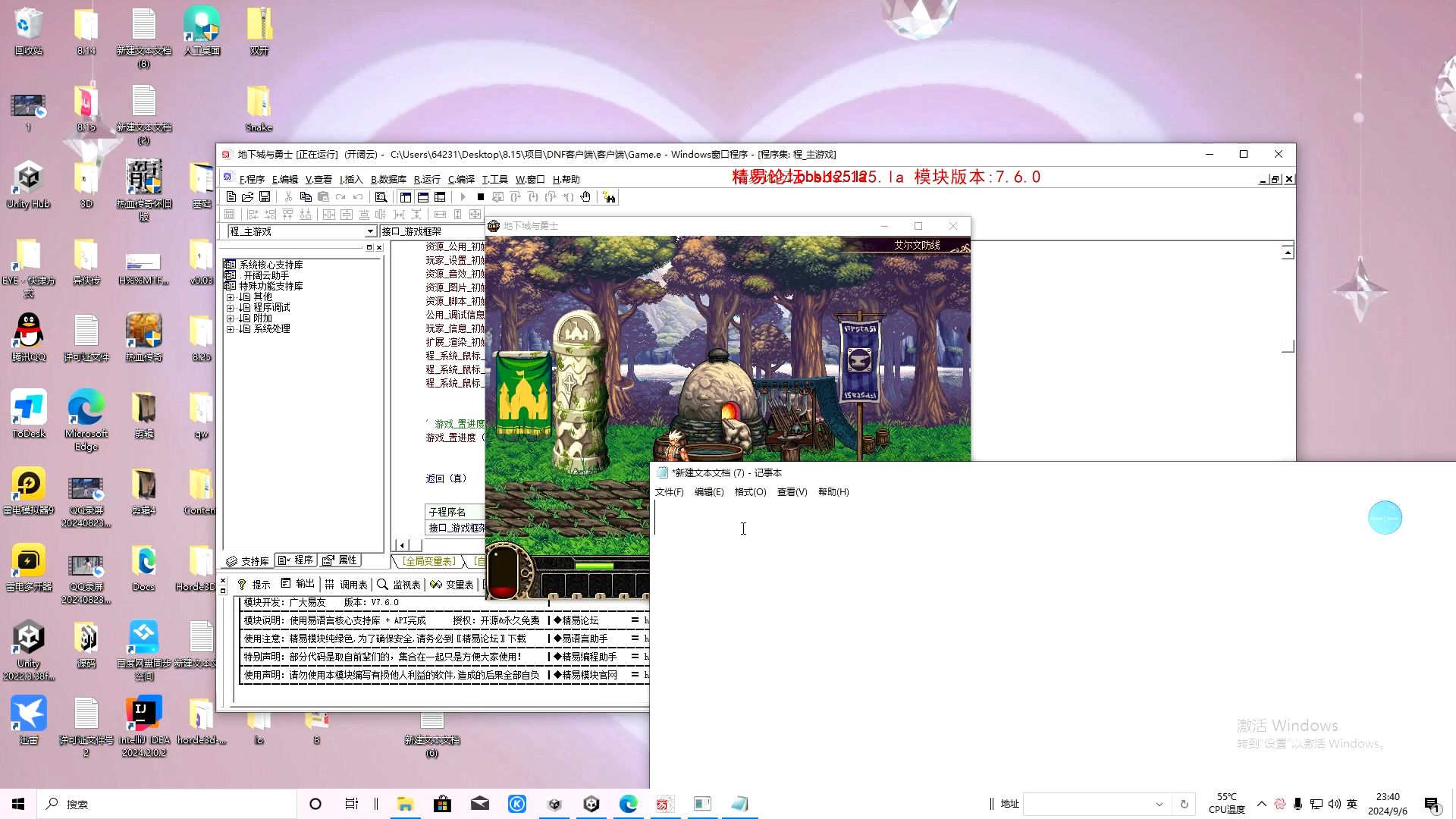Click the New file toolbar icon
Image resolution: width=1456 pixels, height=819 pixels.
[231, 197]
